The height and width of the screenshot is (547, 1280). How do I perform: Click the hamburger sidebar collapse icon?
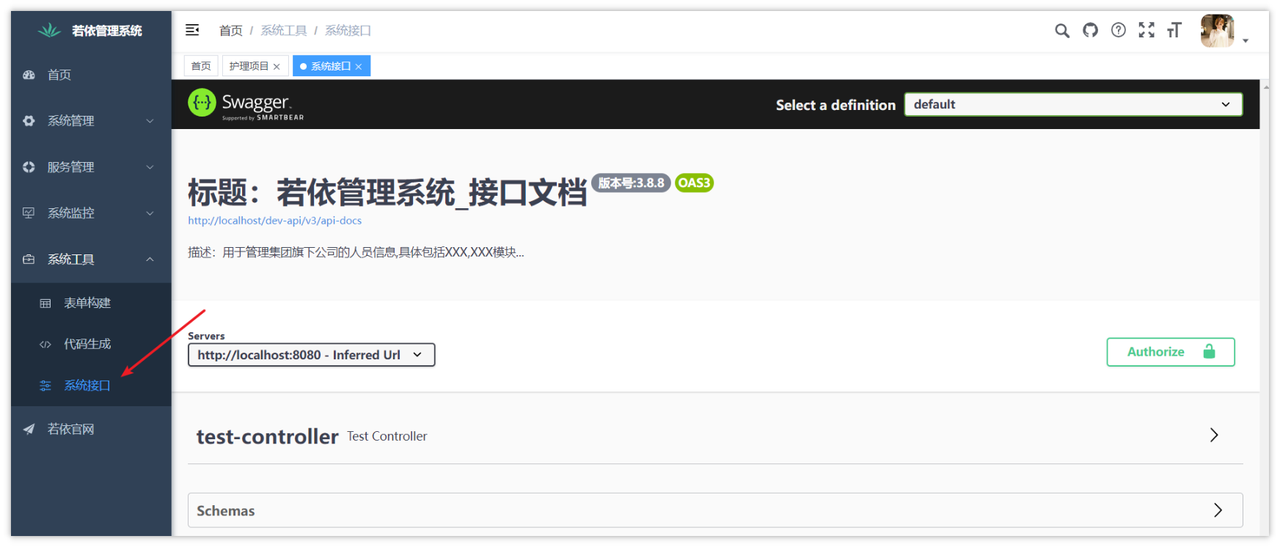tap(193, 30)
